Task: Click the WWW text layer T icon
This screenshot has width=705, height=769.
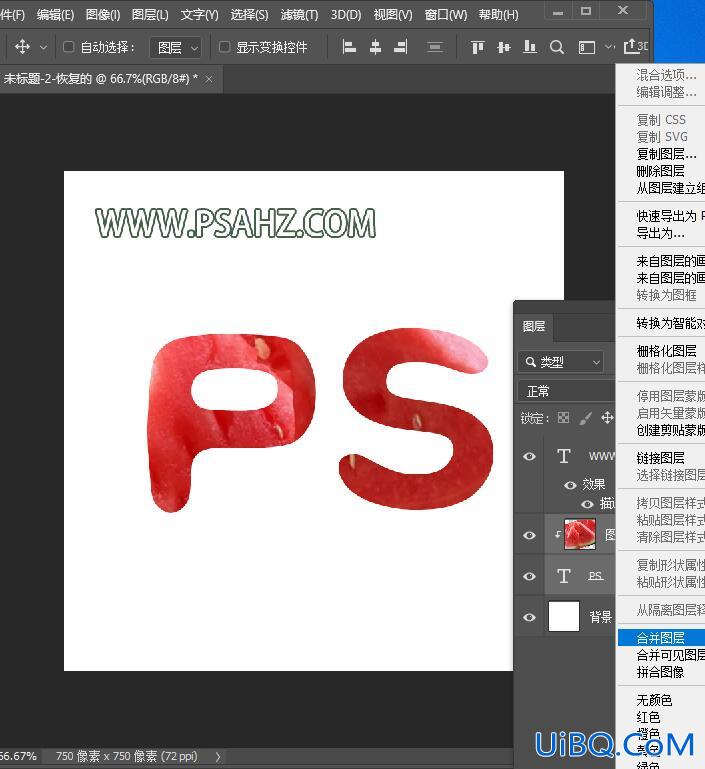Action: 564,456
